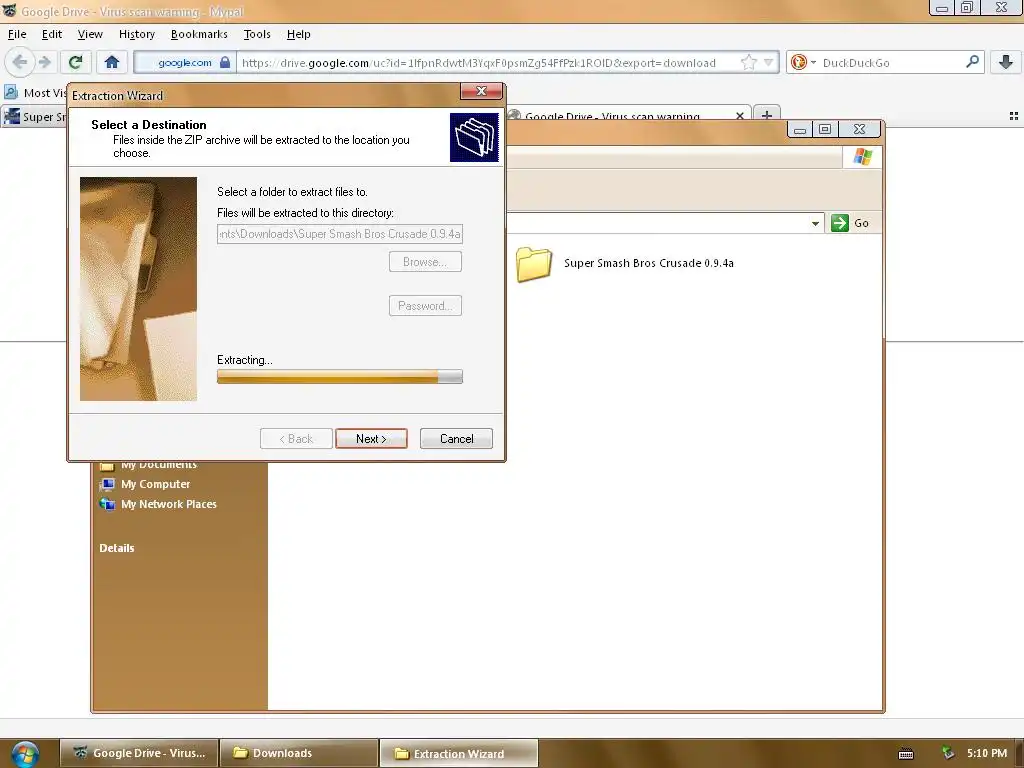
Task: Open the Edit menu
Action: (52, 34)
